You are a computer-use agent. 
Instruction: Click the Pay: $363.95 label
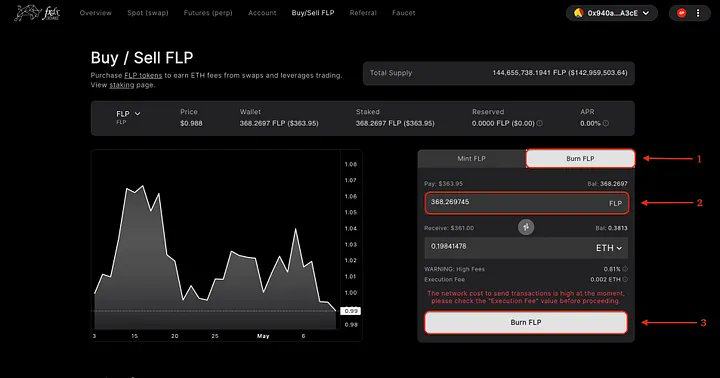tap(444, 183)
